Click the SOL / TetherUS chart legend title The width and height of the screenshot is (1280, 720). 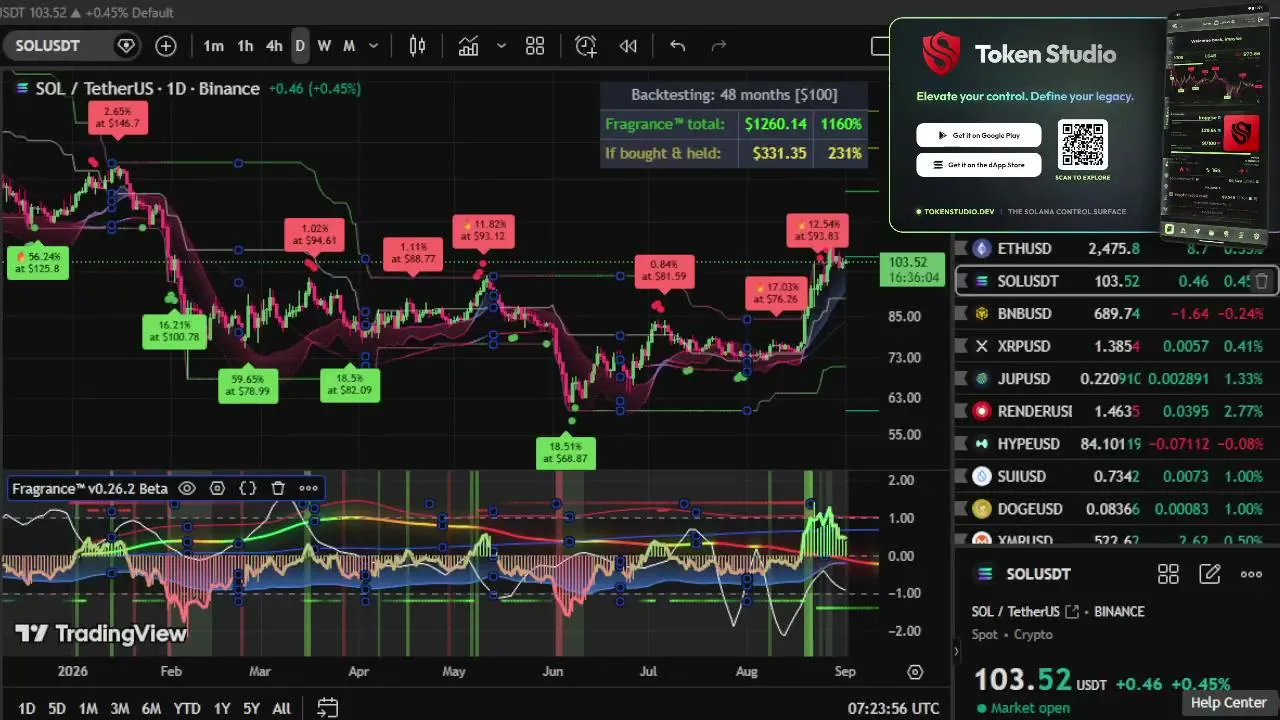(147, 88)
